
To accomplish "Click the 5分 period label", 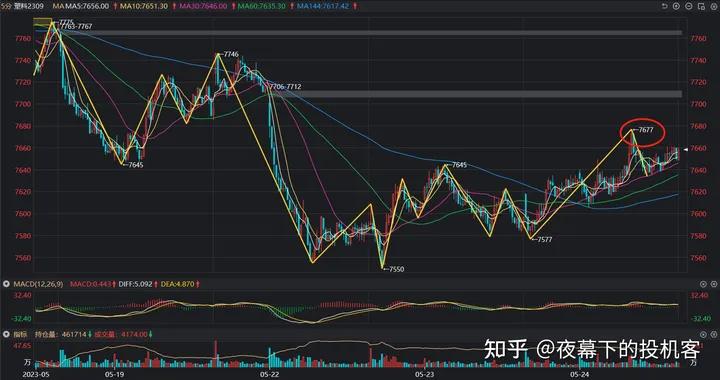I will [x=7, y=6].
